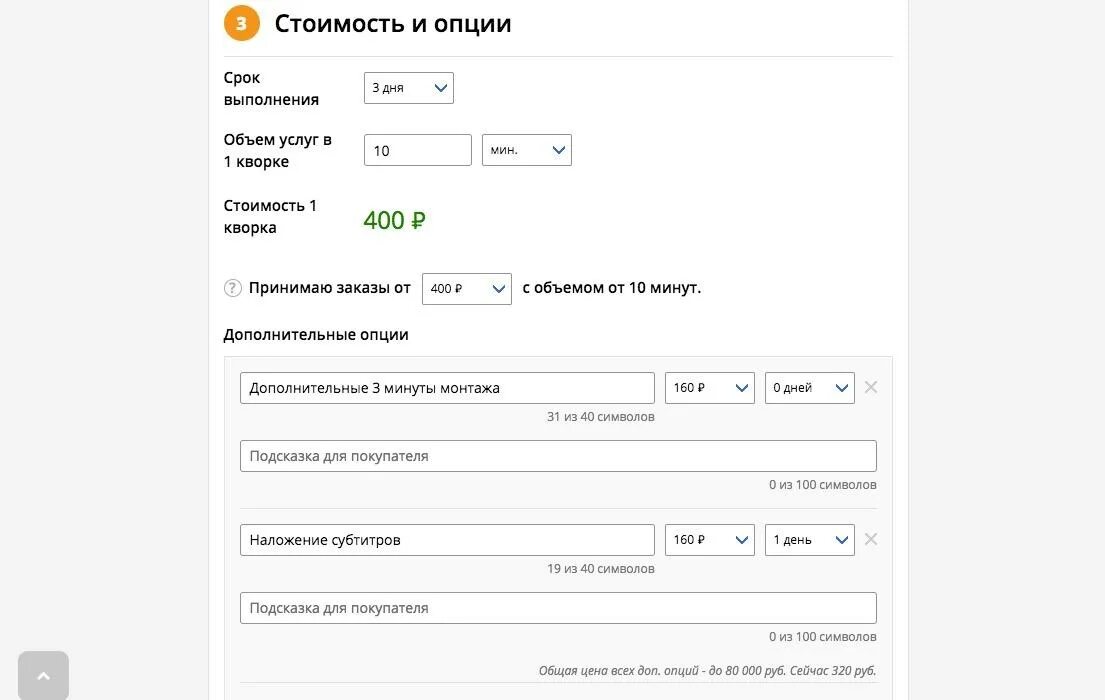
Task: Click the question mark help icon
Action: coord(233,288)
